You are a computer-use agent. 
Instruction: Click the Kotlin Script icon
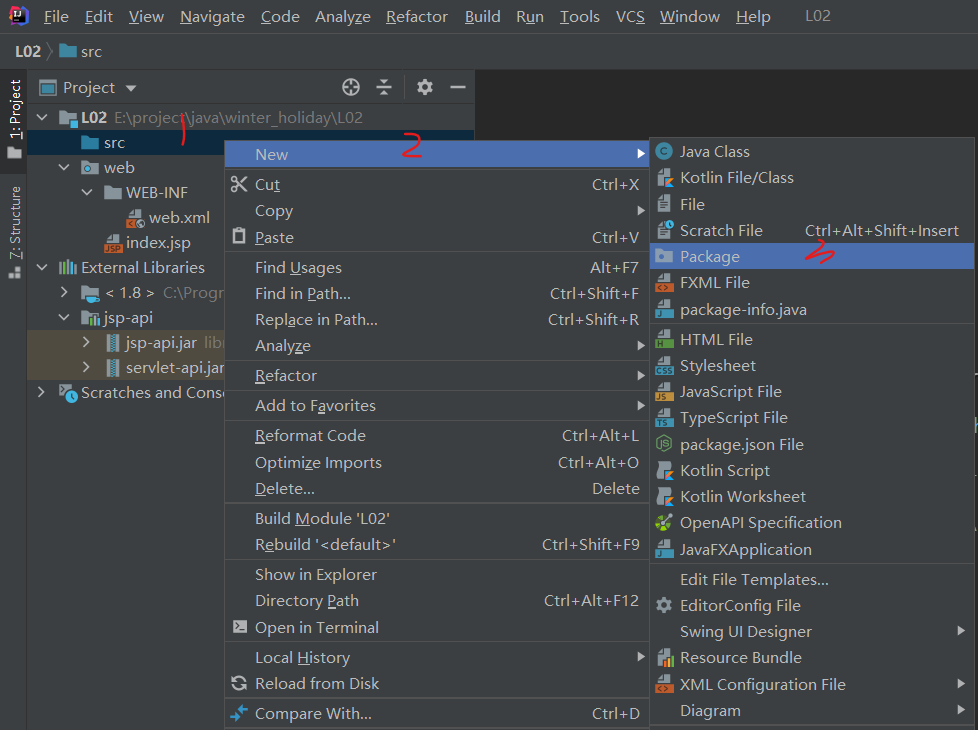tap(665, 470)
